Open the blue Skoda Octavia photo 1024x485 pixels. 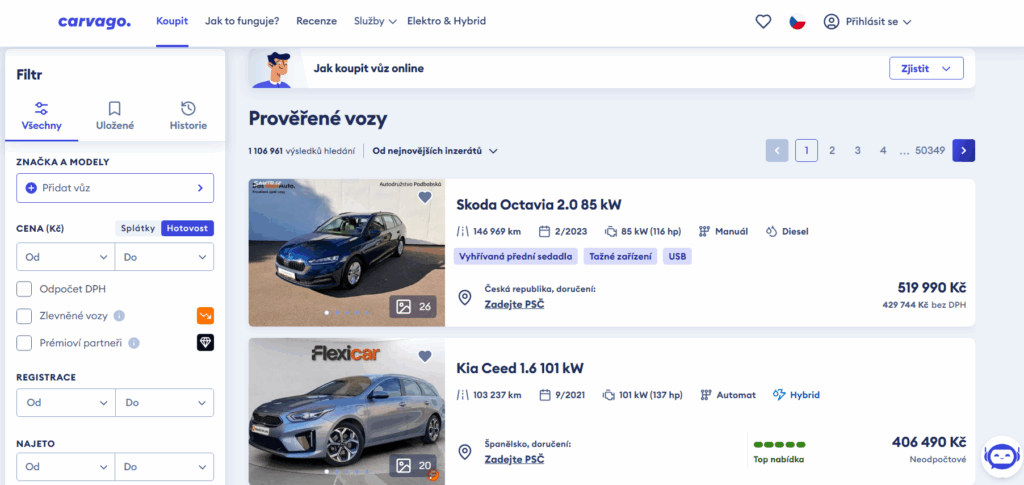[x=347, y=253]
